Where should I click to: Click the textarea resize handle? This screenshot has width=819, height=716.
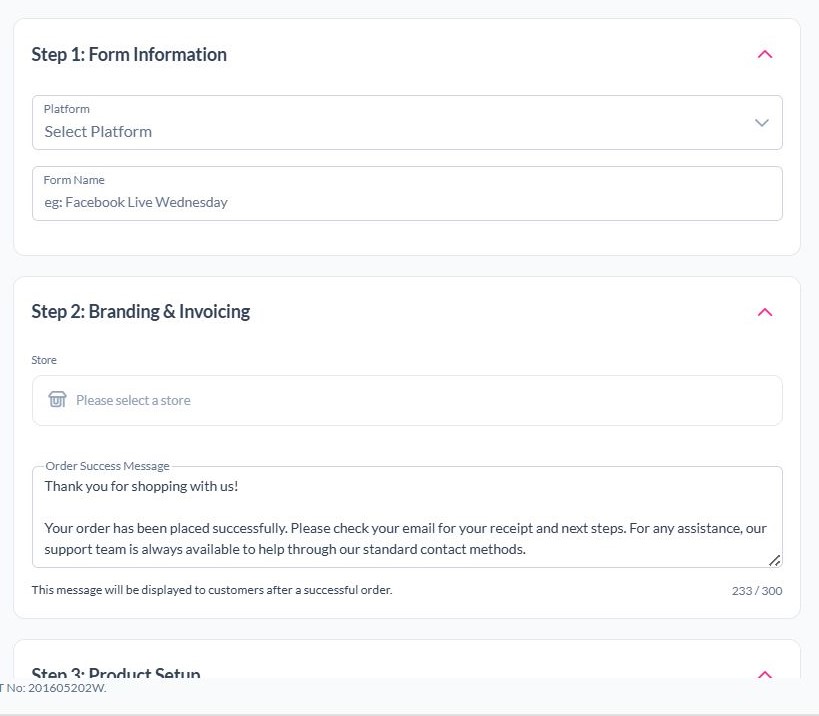point(775,560)
